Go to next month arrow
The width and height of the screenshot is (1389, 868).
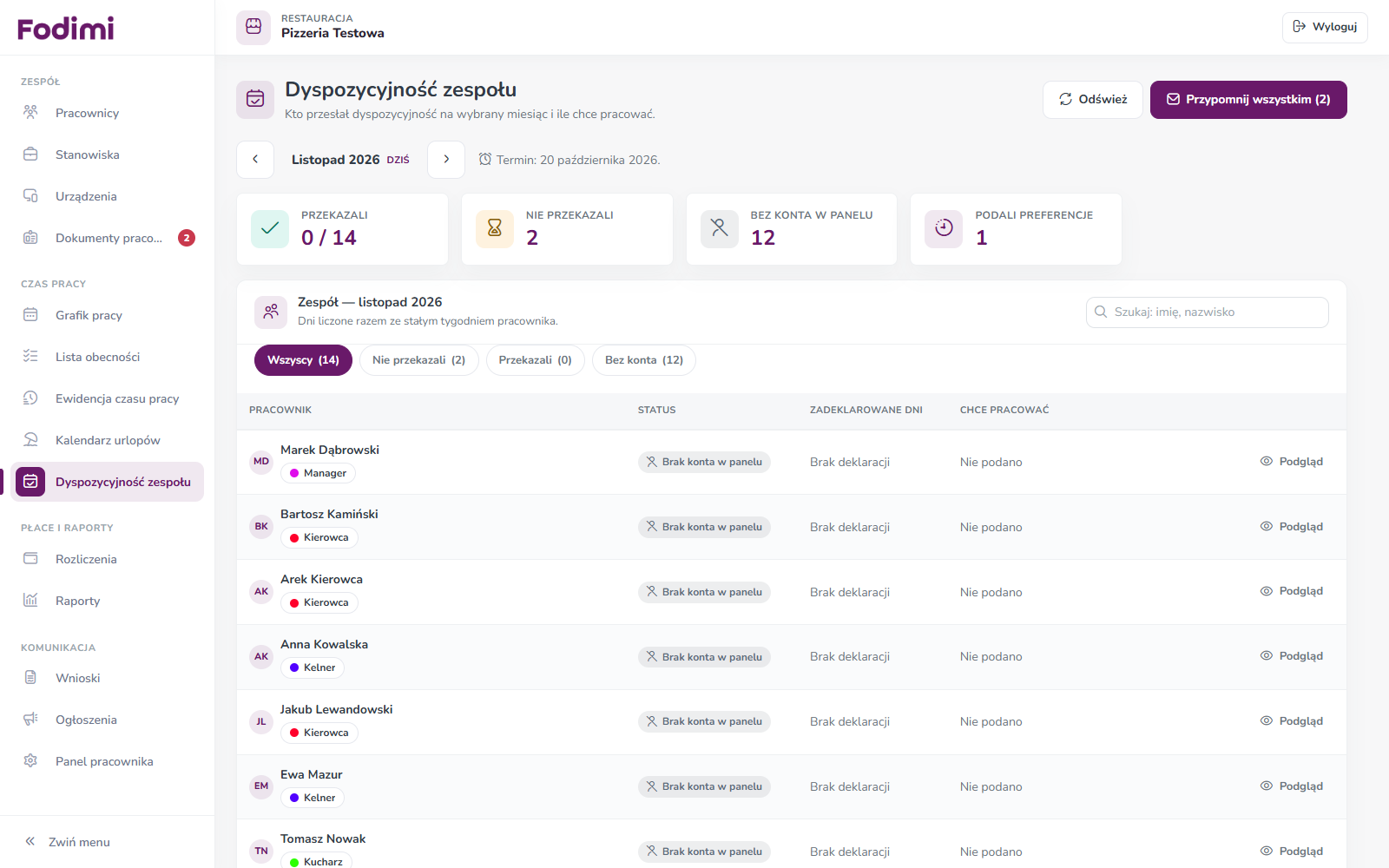[446, 160]
